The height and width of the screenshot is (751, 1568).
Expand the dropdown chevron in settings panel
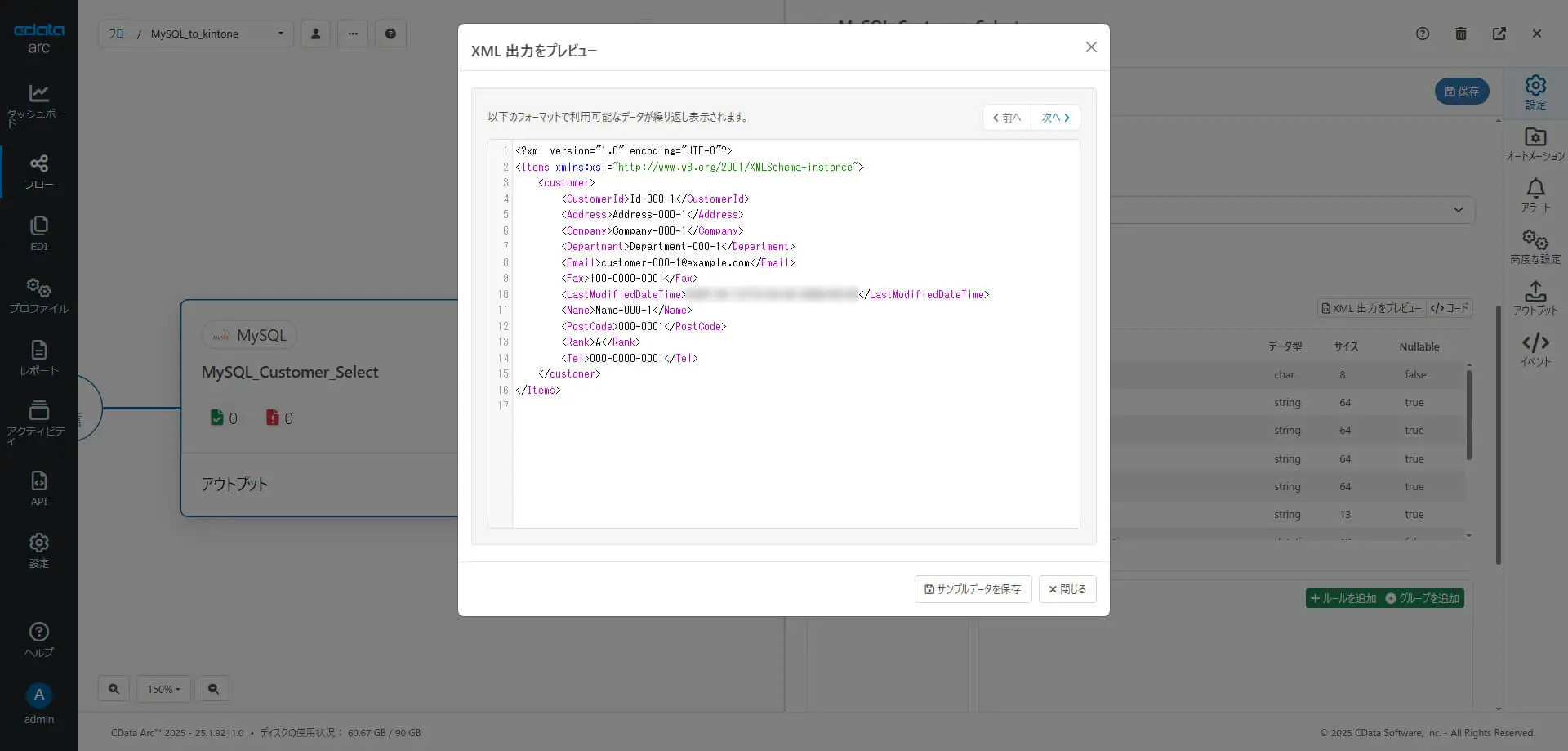[x=1459, y=210]
